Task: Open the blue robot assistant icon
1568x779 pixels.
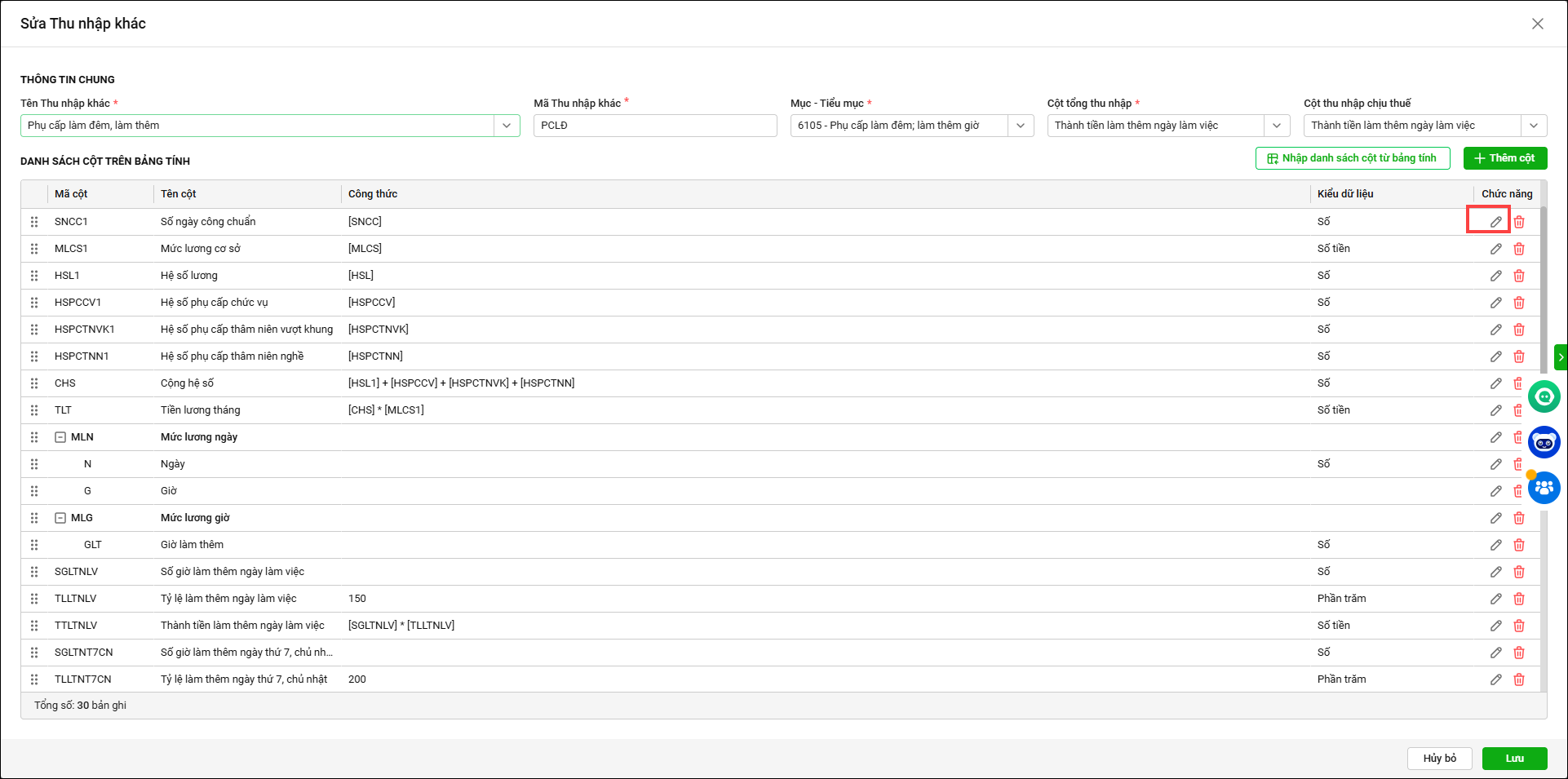Action: click(x=1544, y=442)
